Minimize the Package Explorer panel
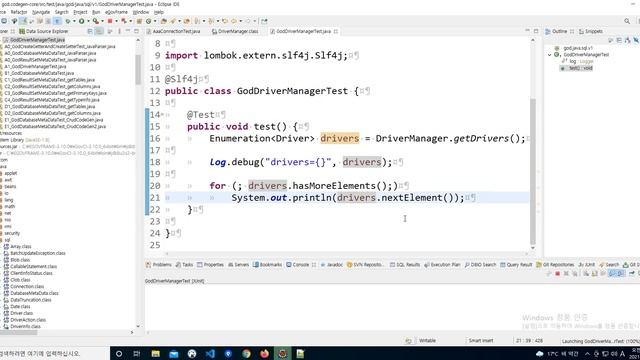640x360 pixels. pyautogui.click(x=128, y=31)
